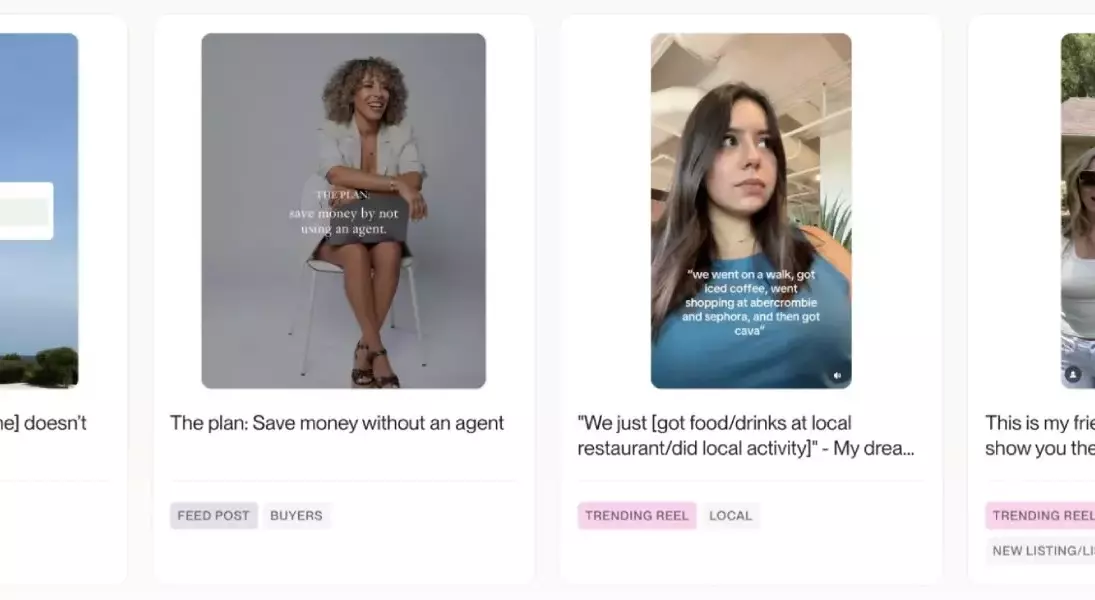This screenshot has height=600, width=1095.
Task: Open the 'We just [got food/drinks' title
Action: pos(745,436)
